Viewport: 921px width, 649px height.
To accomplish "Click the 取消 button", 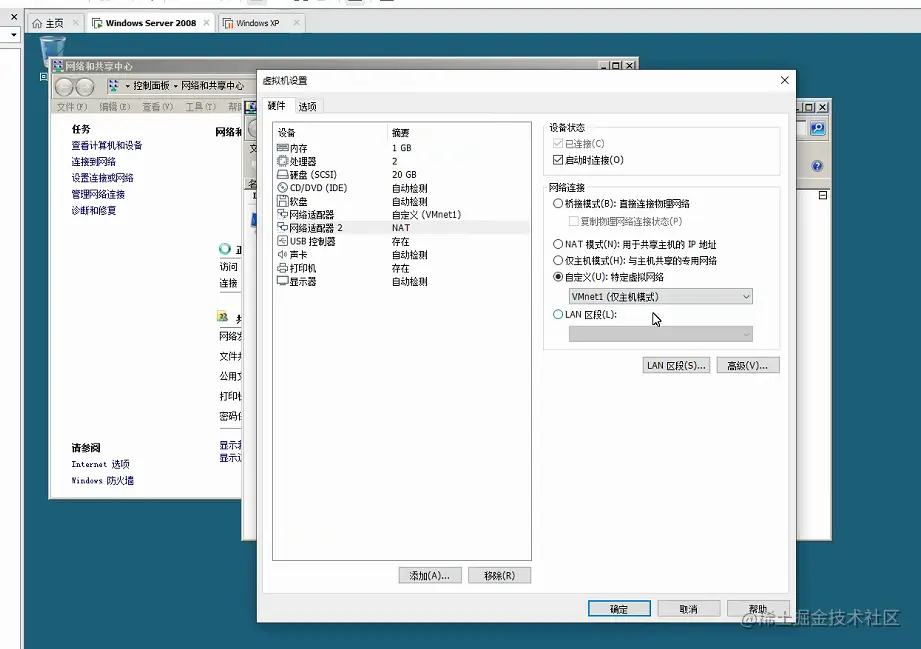I will tap(688, 609).
